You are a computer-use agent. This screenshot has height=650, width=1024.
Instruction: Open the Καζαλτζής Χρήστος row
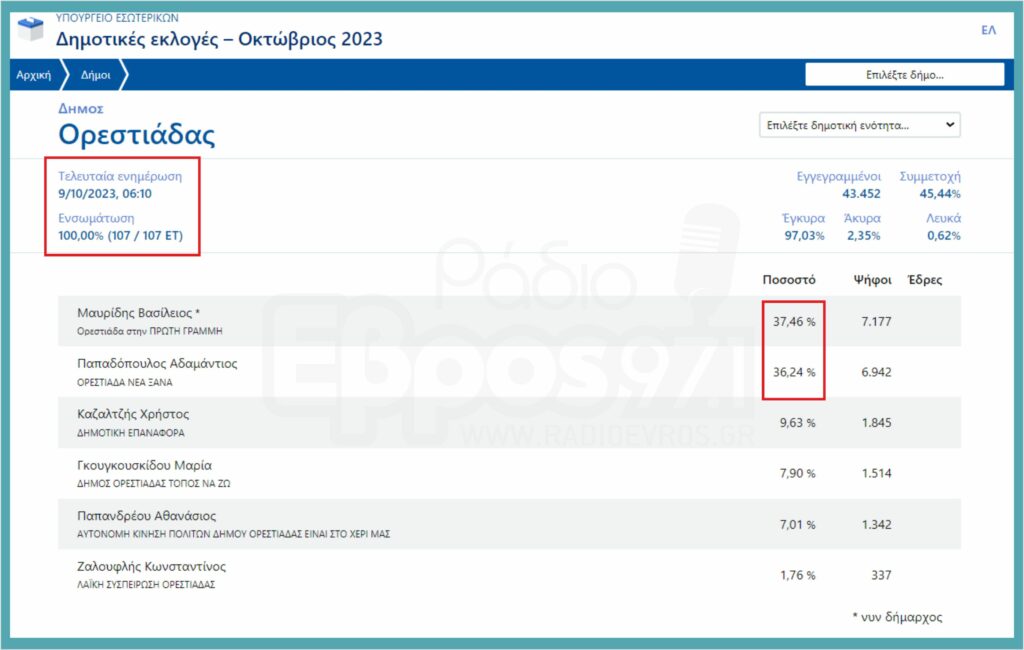pos(133,414)
